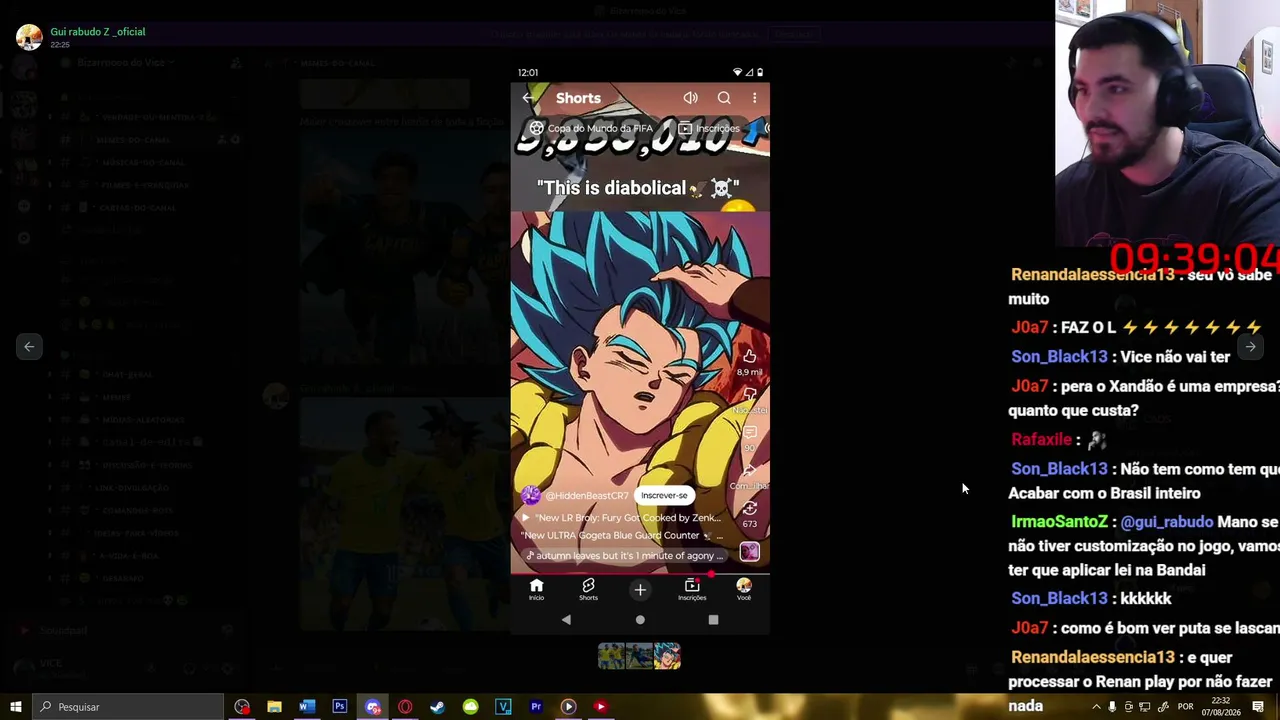Open the taskbar clock showing 22:32
1280x720 pixels.
(1220, 707)
